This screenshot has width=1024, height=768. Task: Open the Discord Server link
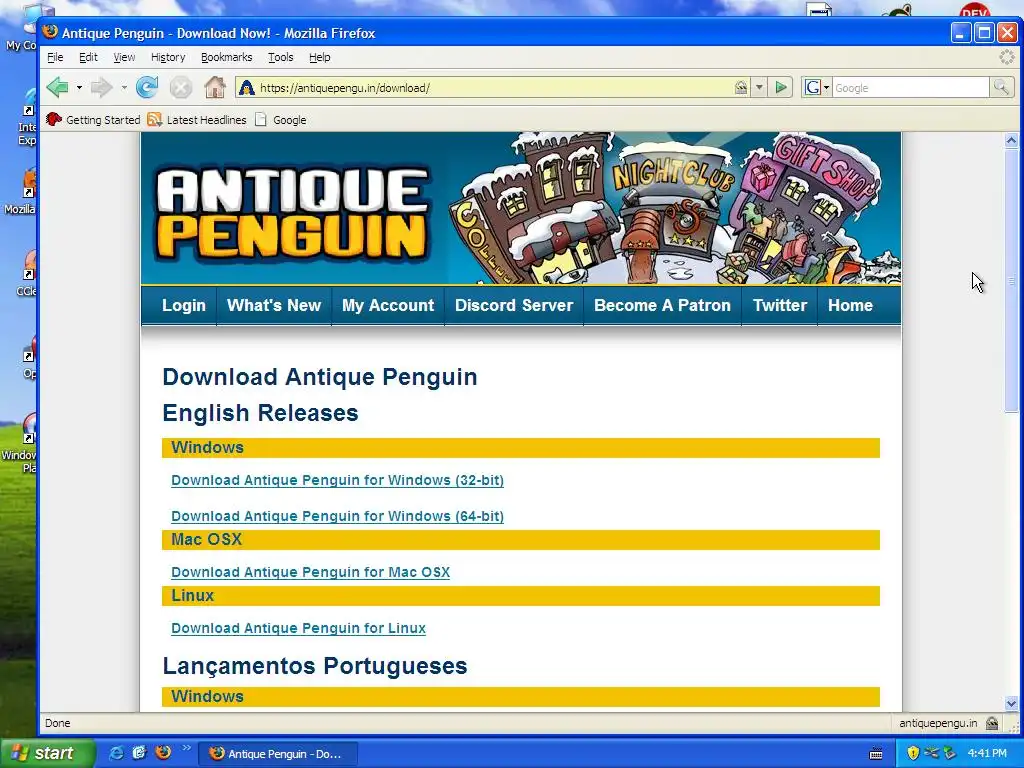click(514, 305)
